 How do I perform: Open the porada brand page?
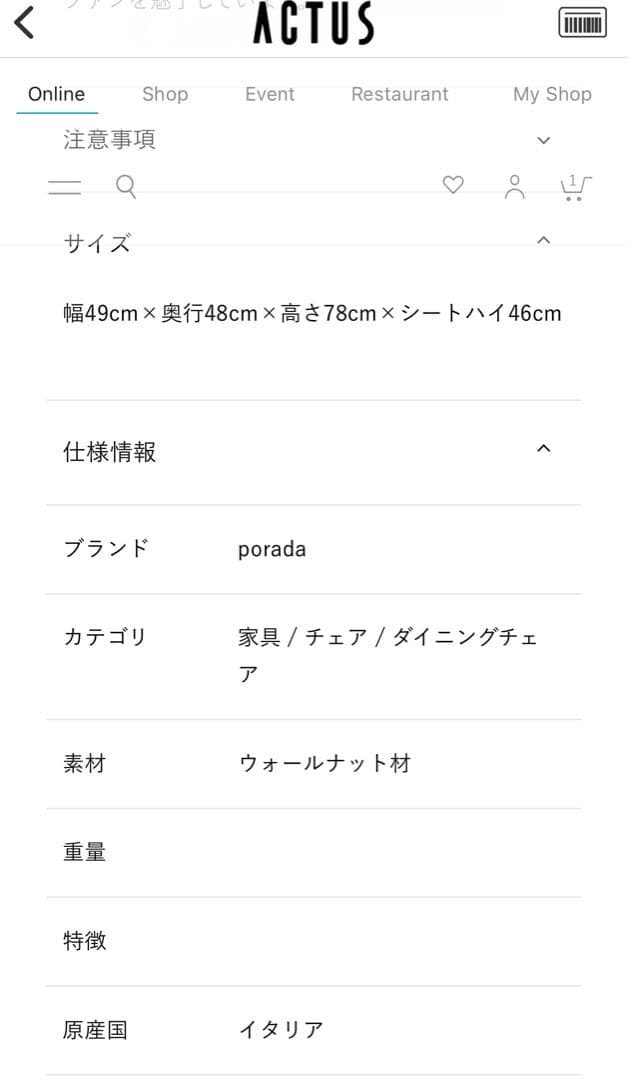(271, 548)
